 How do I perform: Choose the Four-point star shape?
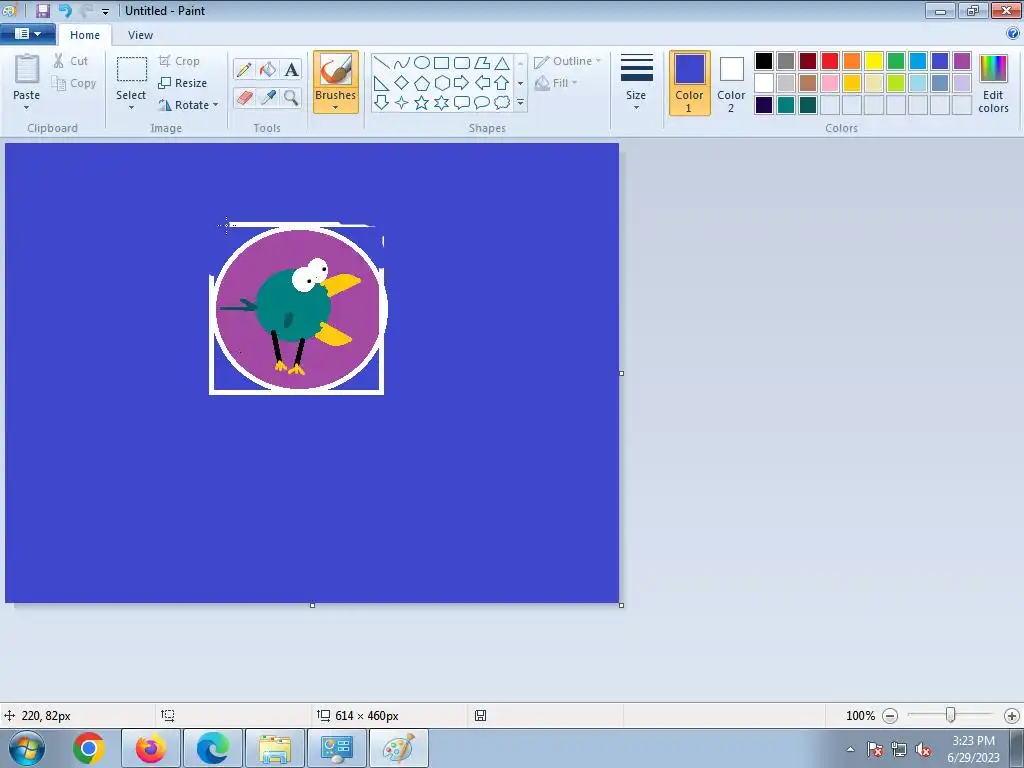click(402, 103)
